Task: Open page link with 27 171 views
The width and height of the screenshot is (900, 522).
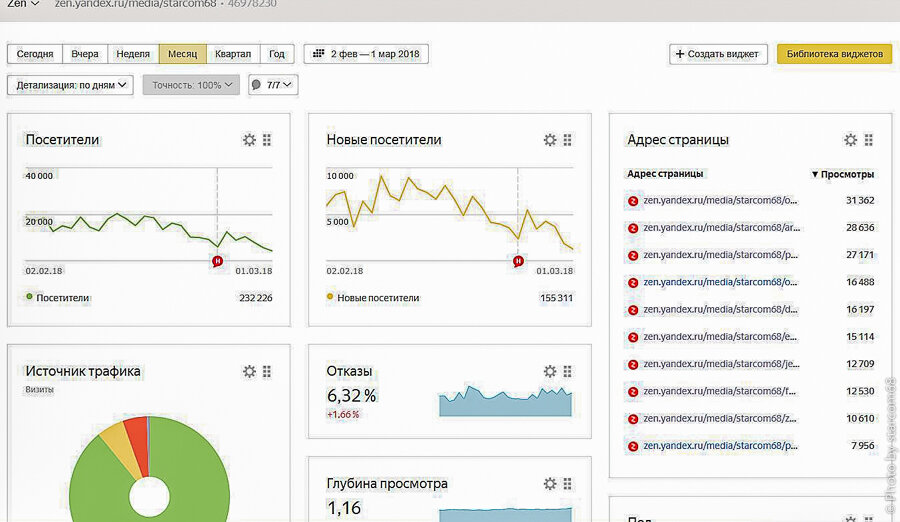Action: coord(720,255)
